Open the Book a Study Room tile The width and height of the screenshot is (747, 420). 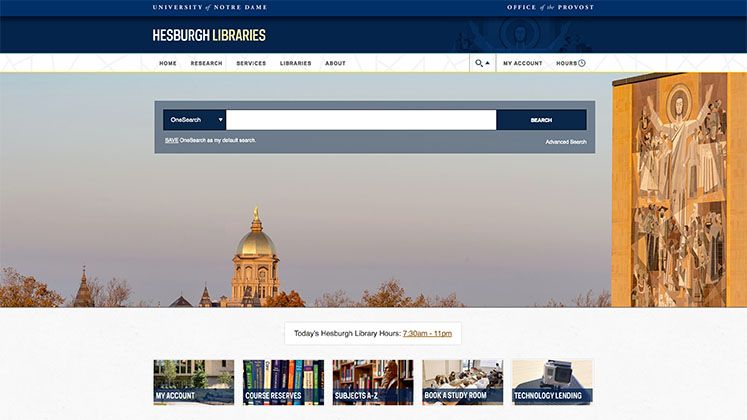click(x=463, y=382)
